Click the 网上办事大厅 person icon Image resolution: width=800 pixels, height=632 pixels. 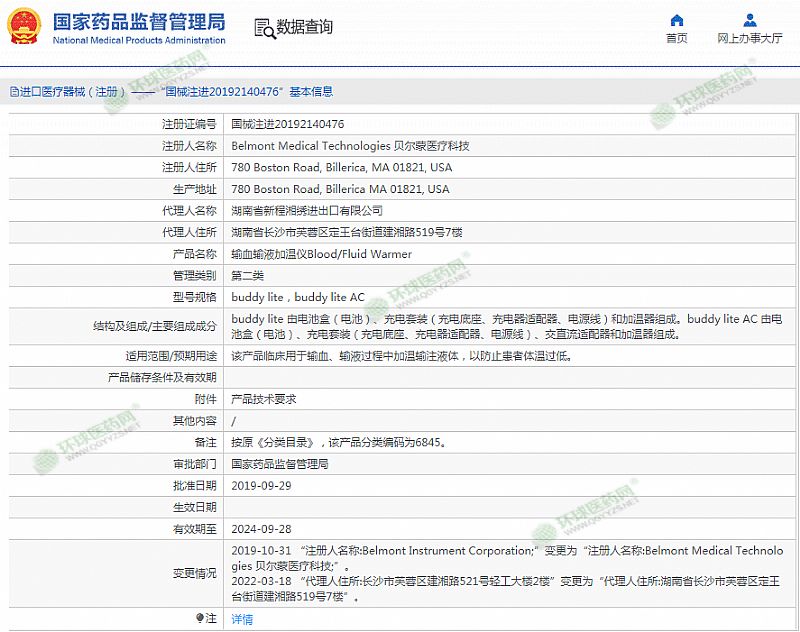749,20
